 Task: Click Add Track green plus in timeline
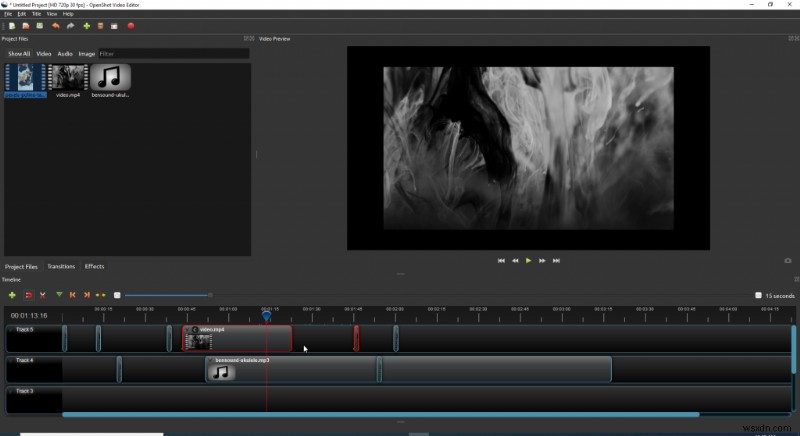pos(12,295)
